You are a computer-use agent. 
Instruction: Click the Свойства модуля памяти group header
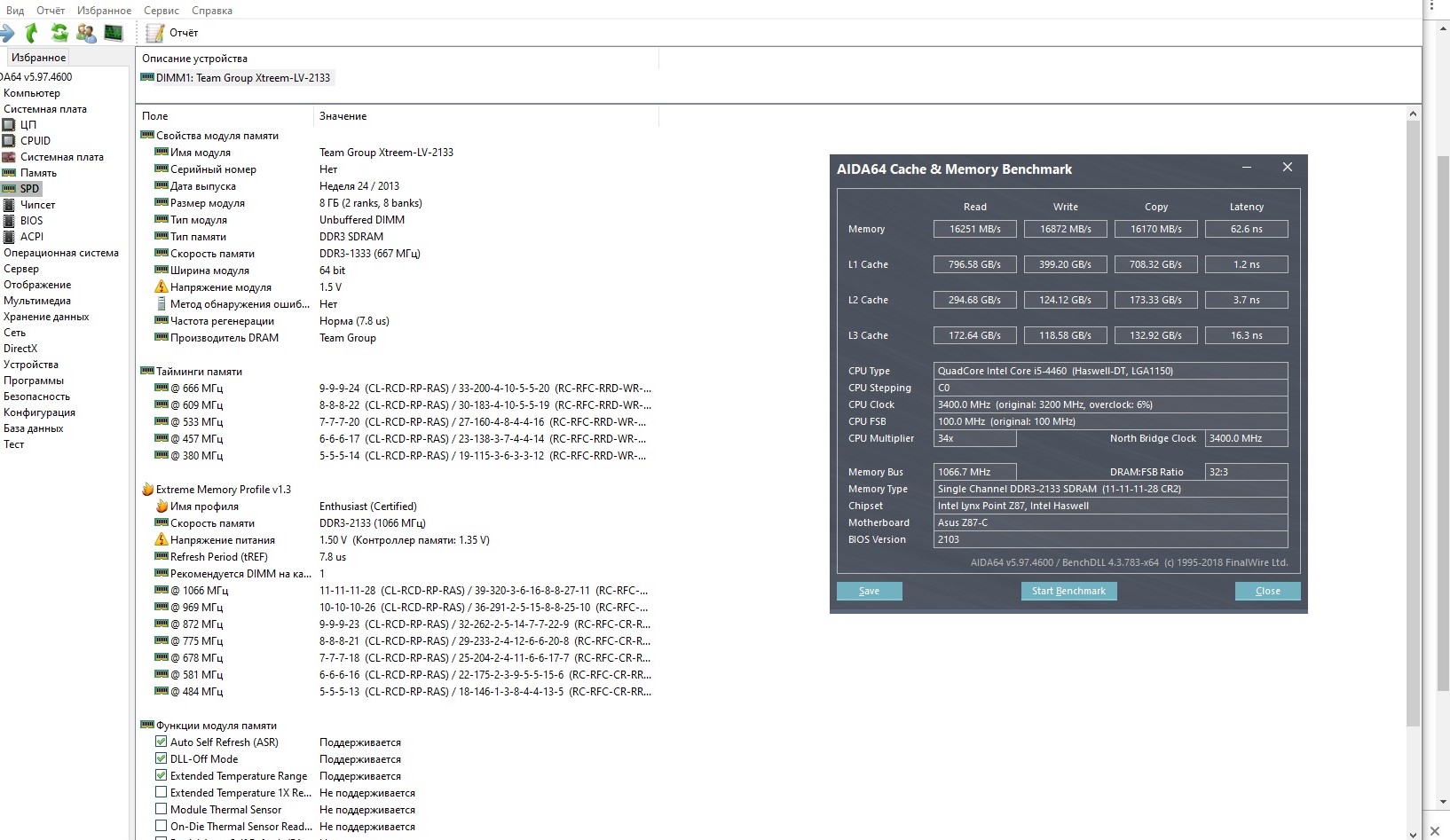pos(210,136)
